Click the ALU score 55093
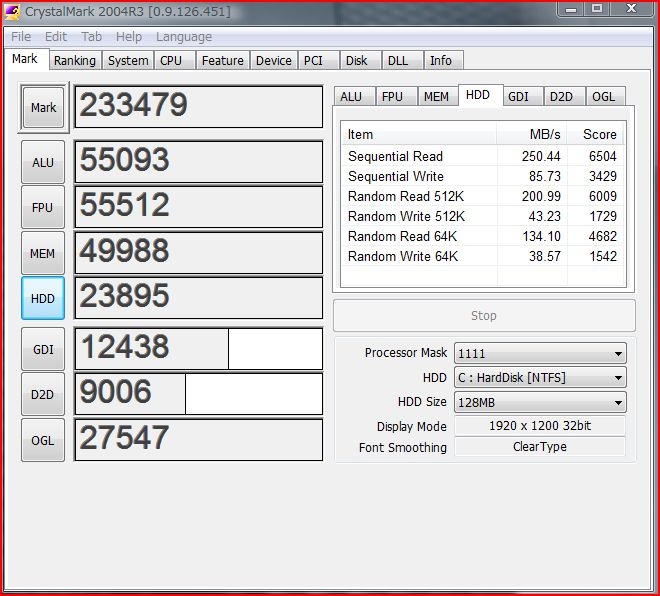This screenshot has width=660, height=596. coord(199,162)
